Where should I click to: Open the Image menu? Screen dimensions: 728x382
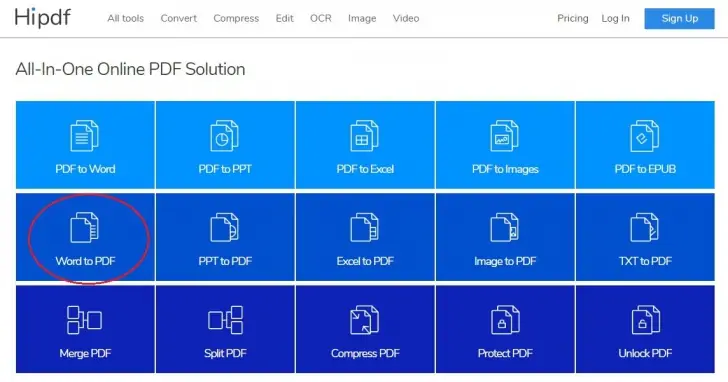pyautogui.click(x=362, y=19)
